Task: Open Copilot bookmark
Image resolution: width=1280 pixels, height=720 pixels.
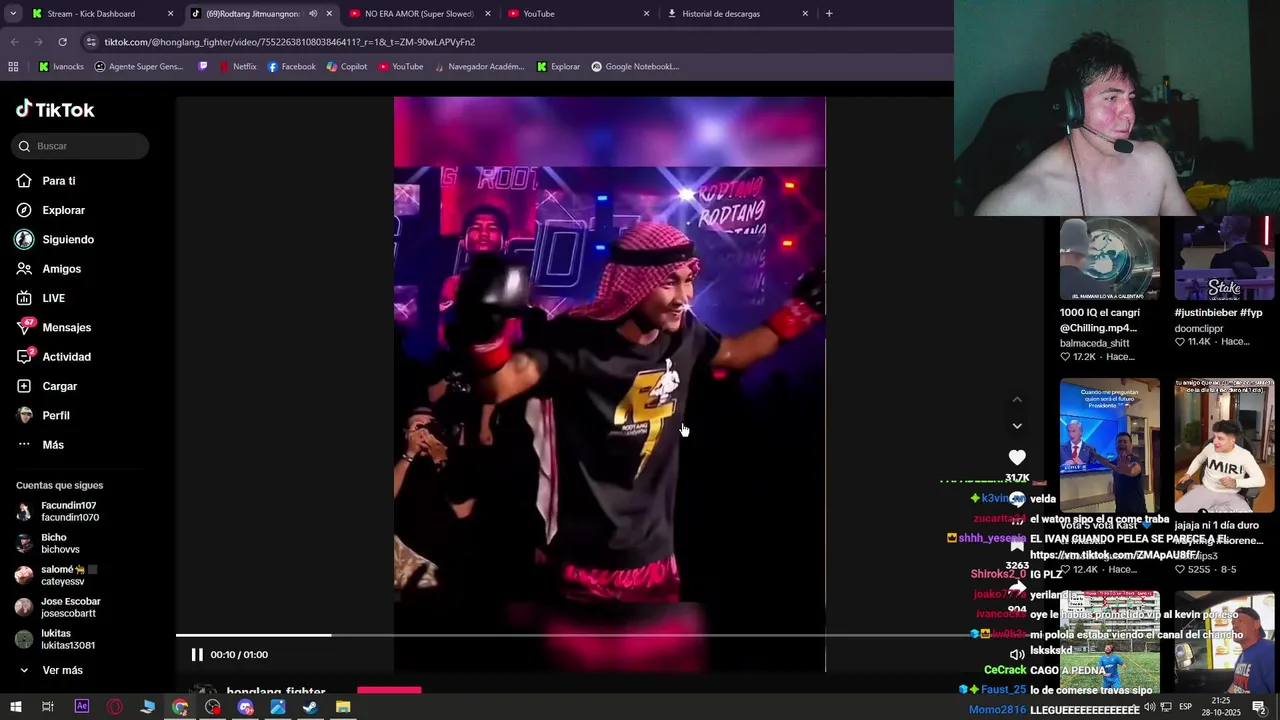Action: pos(347,67)
